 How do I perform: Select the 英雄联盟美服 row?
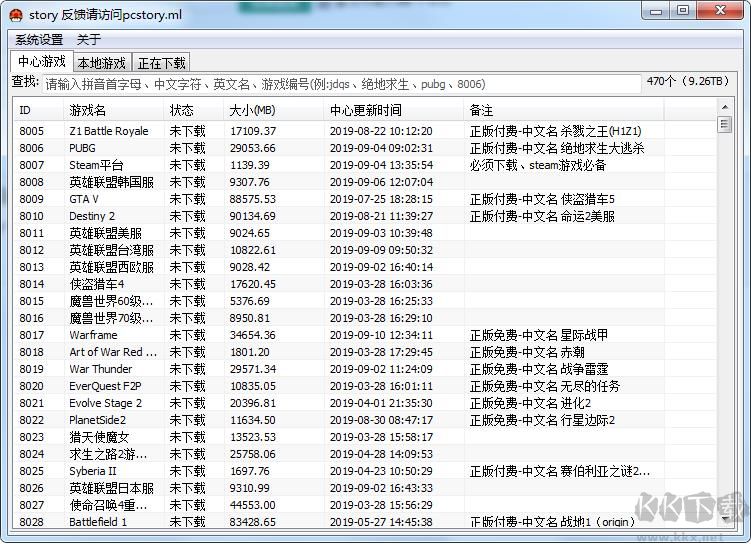364,233
